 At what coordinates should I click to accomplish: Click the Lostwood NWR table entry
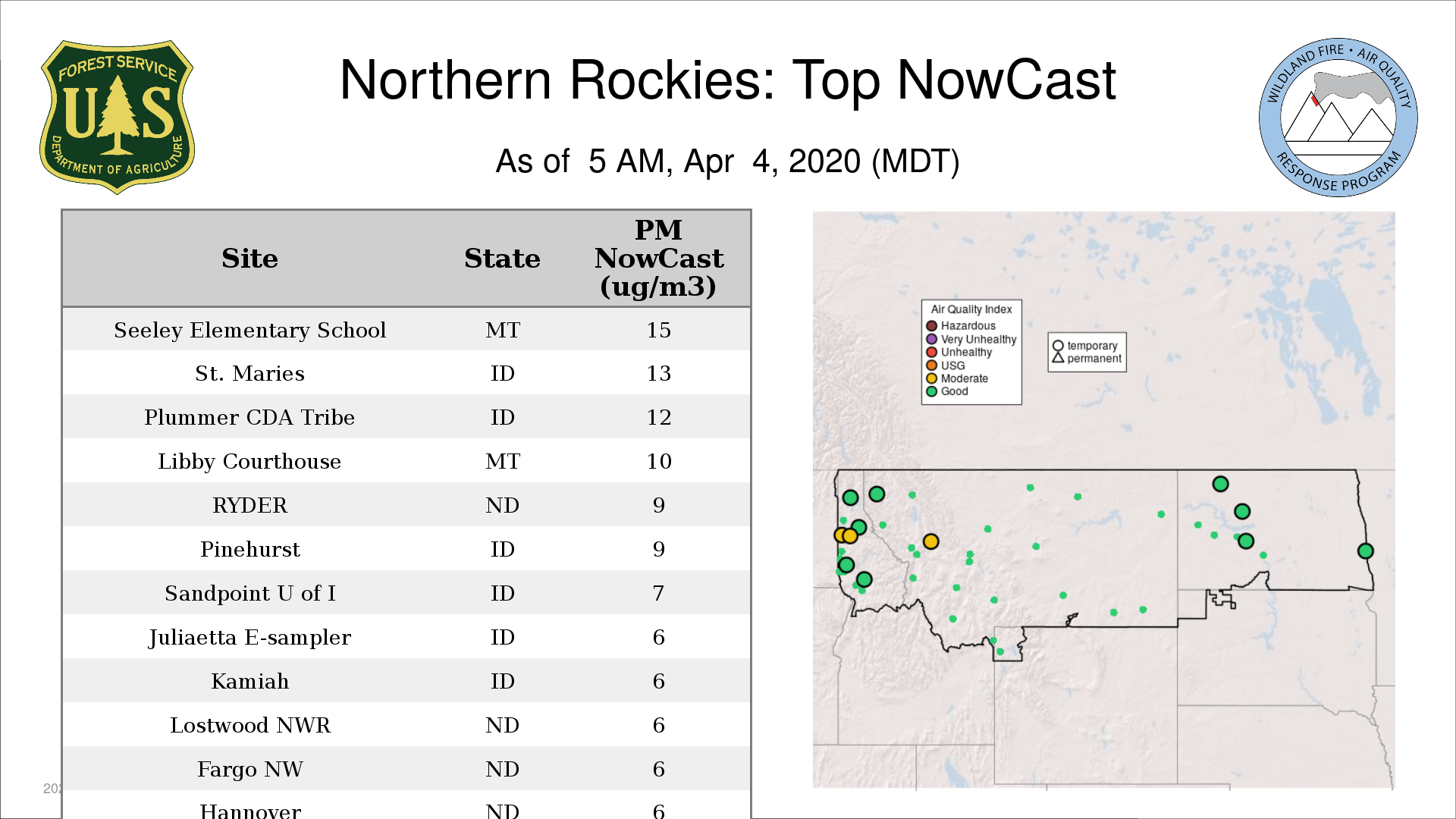click(249, 725)
